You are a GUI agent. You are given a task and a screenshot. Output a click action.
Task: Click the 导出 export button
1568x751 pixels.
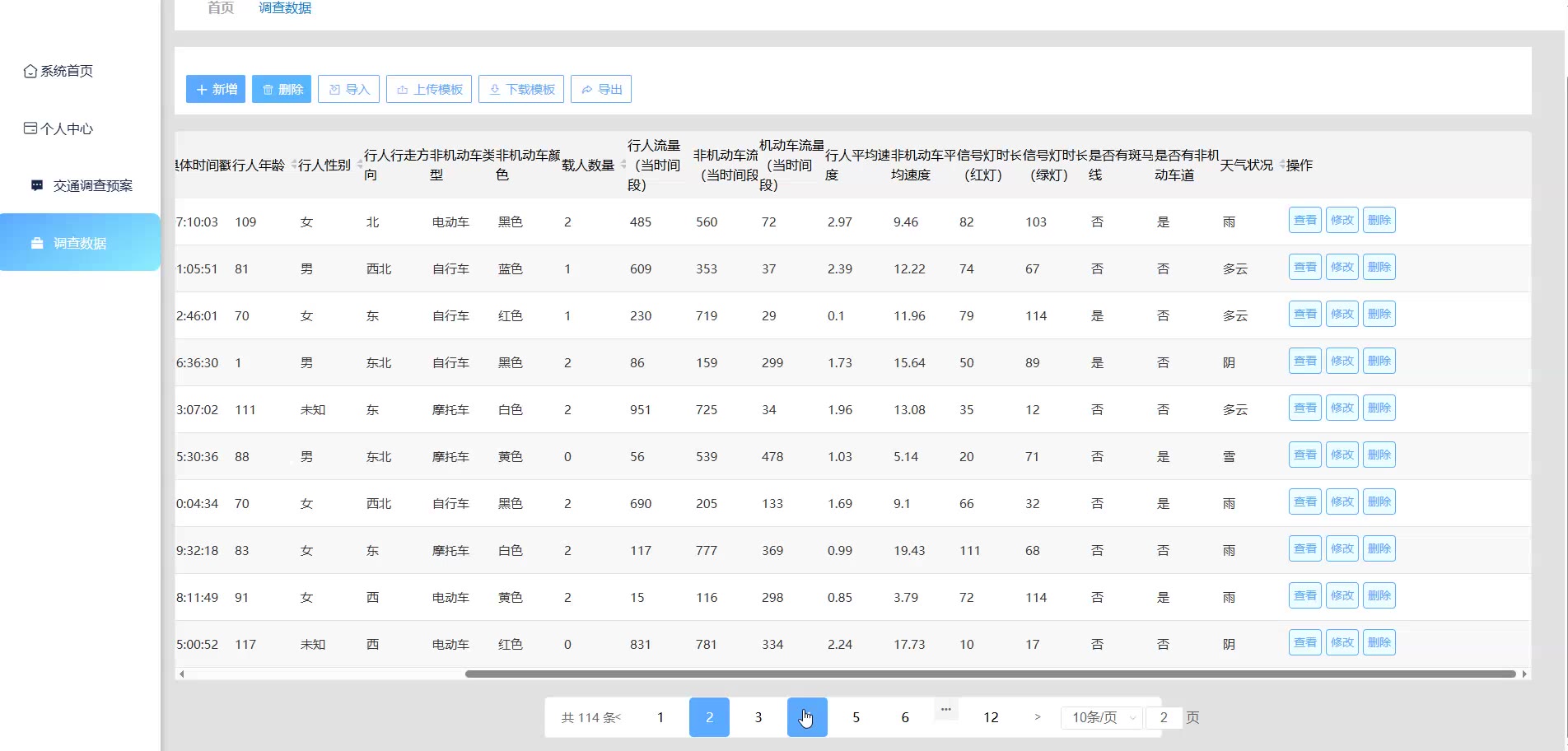point(600,89)
